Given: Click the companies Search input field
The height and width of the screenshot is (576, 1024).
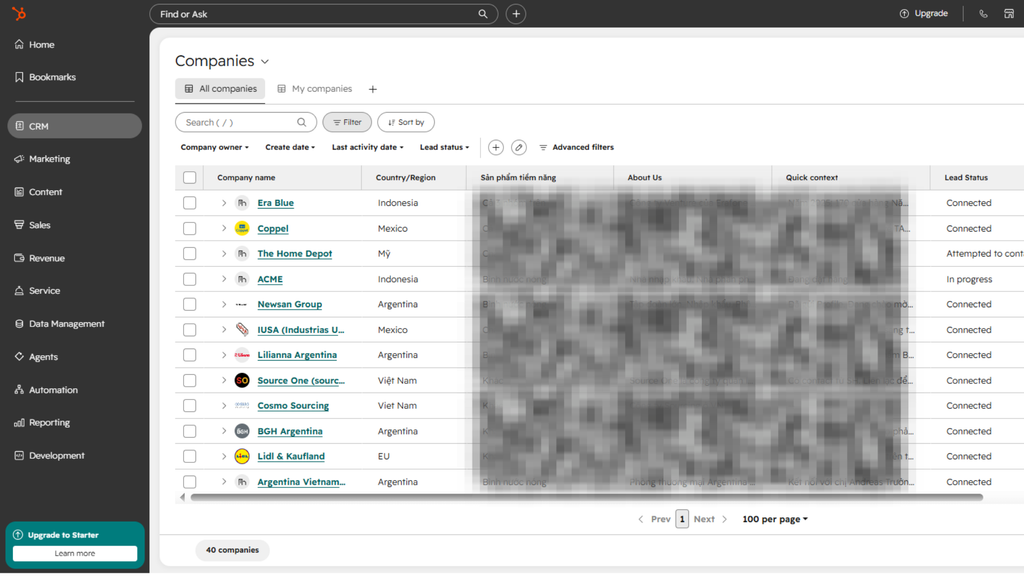Looking at the screenshot, I should [x=246, y=122].
